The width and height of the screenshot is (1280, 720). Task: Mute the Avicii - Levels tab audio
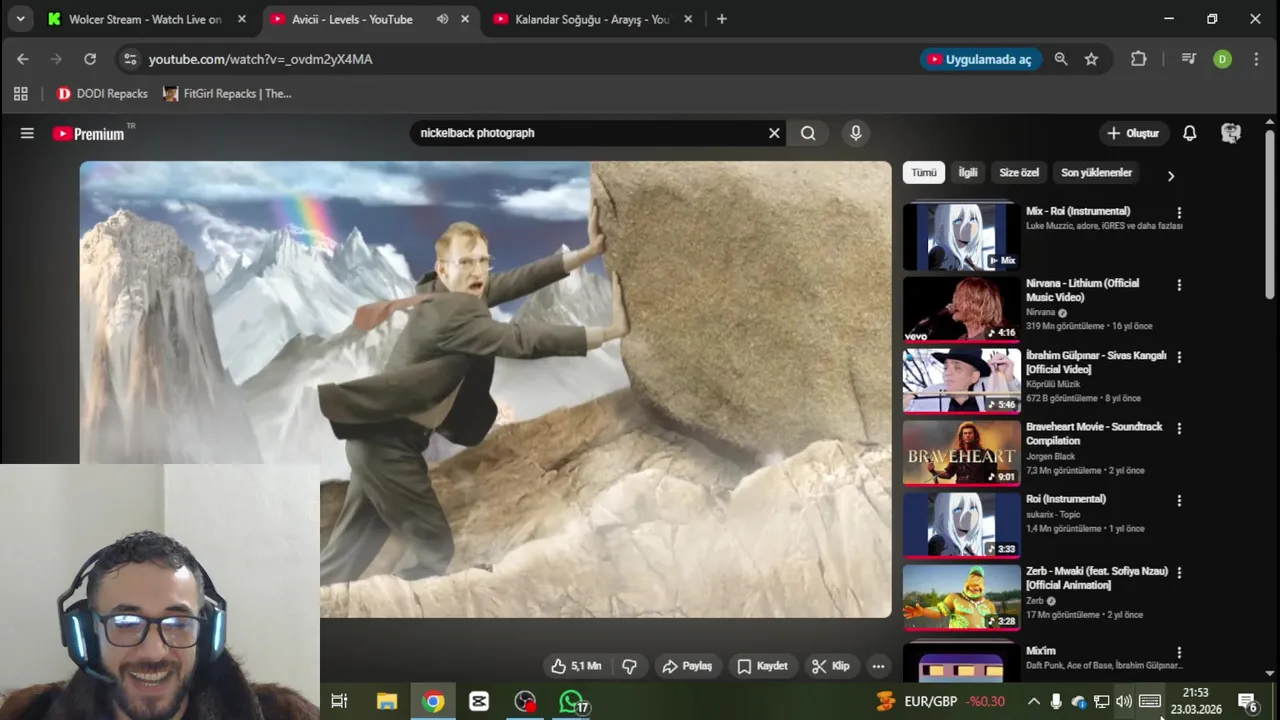point(442,19)
